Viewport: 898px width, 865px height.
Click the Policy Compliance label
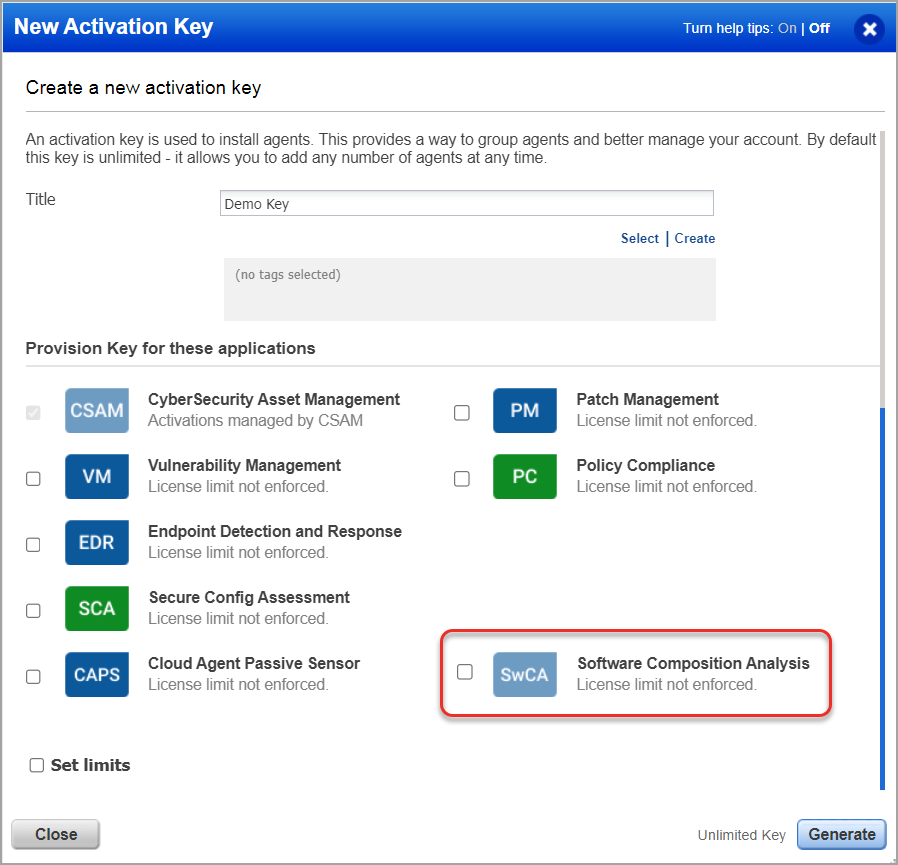[645, 465]
